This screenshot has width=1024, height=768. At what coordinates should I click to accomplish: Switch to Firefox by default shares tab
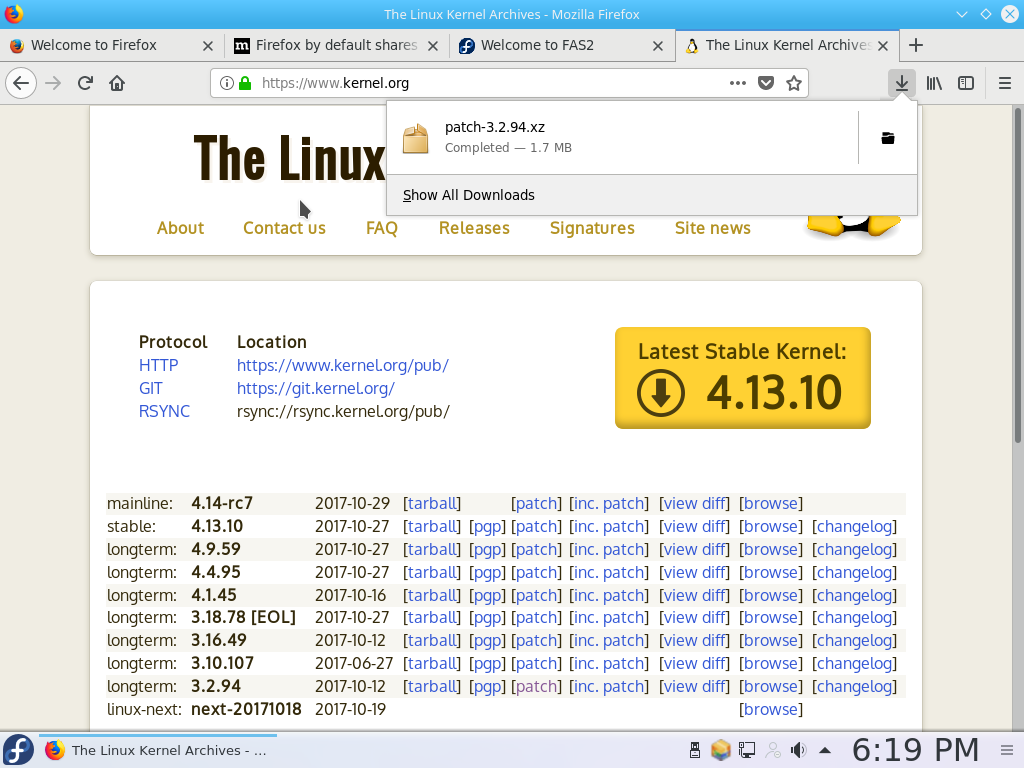coord(336,45)
